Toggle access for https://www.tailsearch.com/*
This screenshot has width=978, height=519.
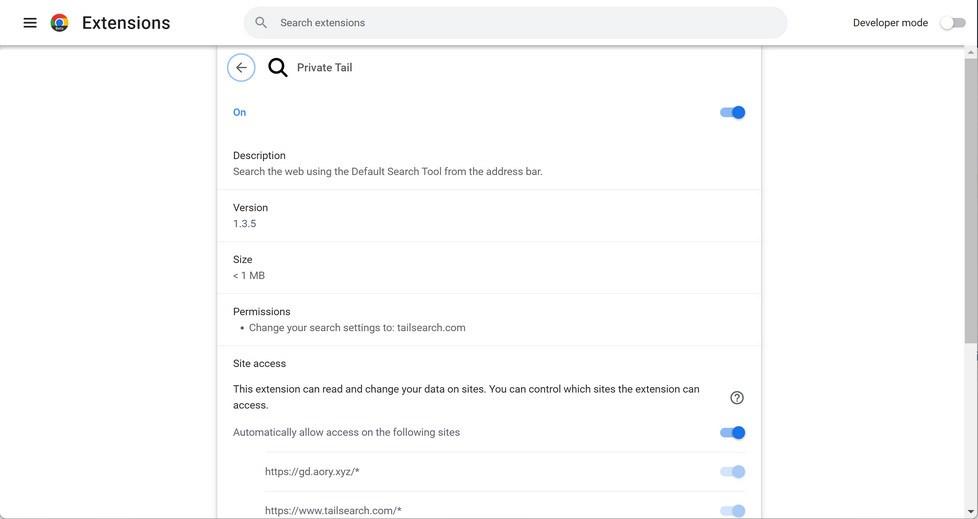[732, 511]
